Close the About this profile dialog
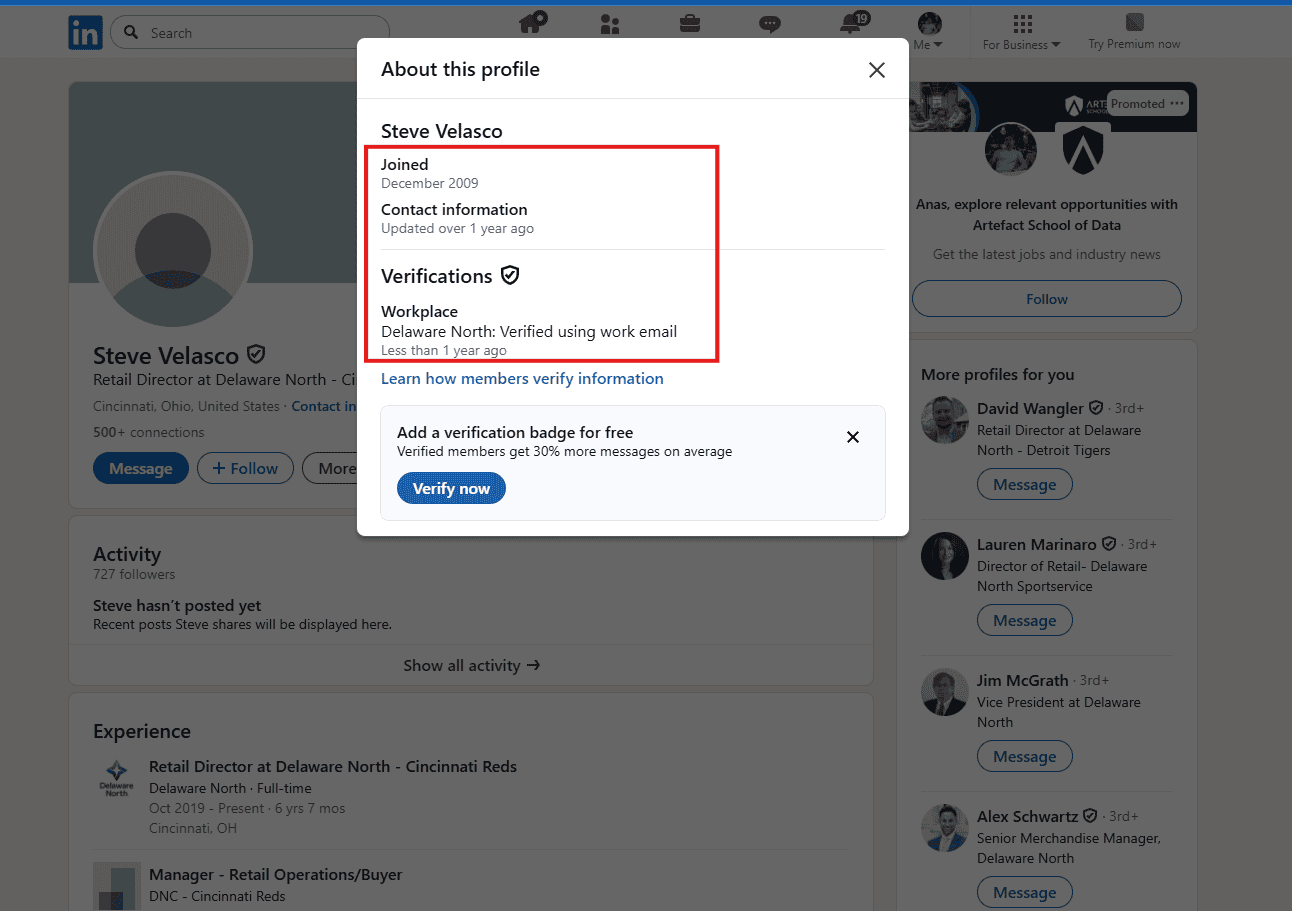The image size is (1292, 911). [877, 70]
